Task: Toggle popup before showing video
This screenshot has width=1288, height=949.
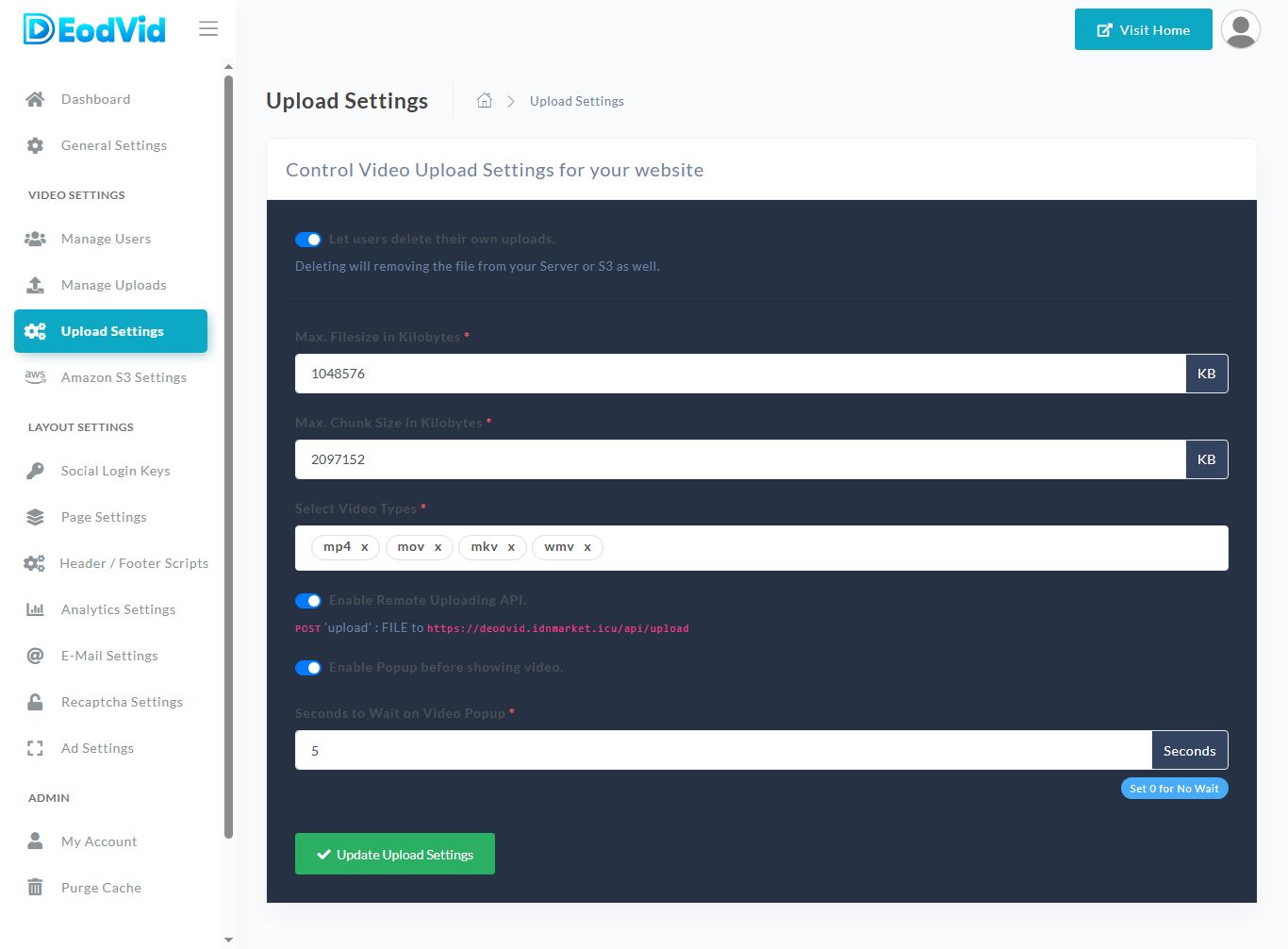Action: 308,668
